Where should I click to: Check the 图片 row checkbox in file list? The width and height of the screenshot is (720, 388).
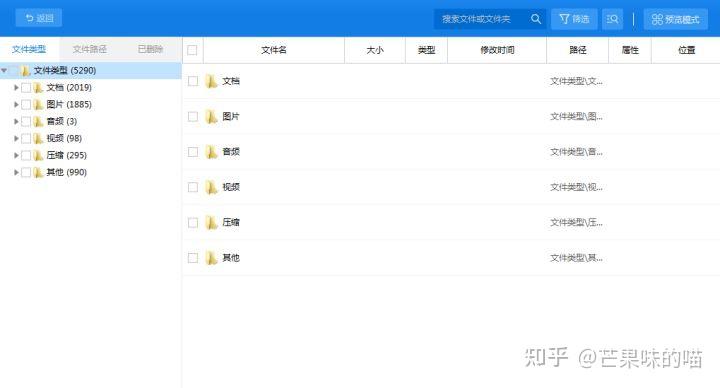point(193,117)
